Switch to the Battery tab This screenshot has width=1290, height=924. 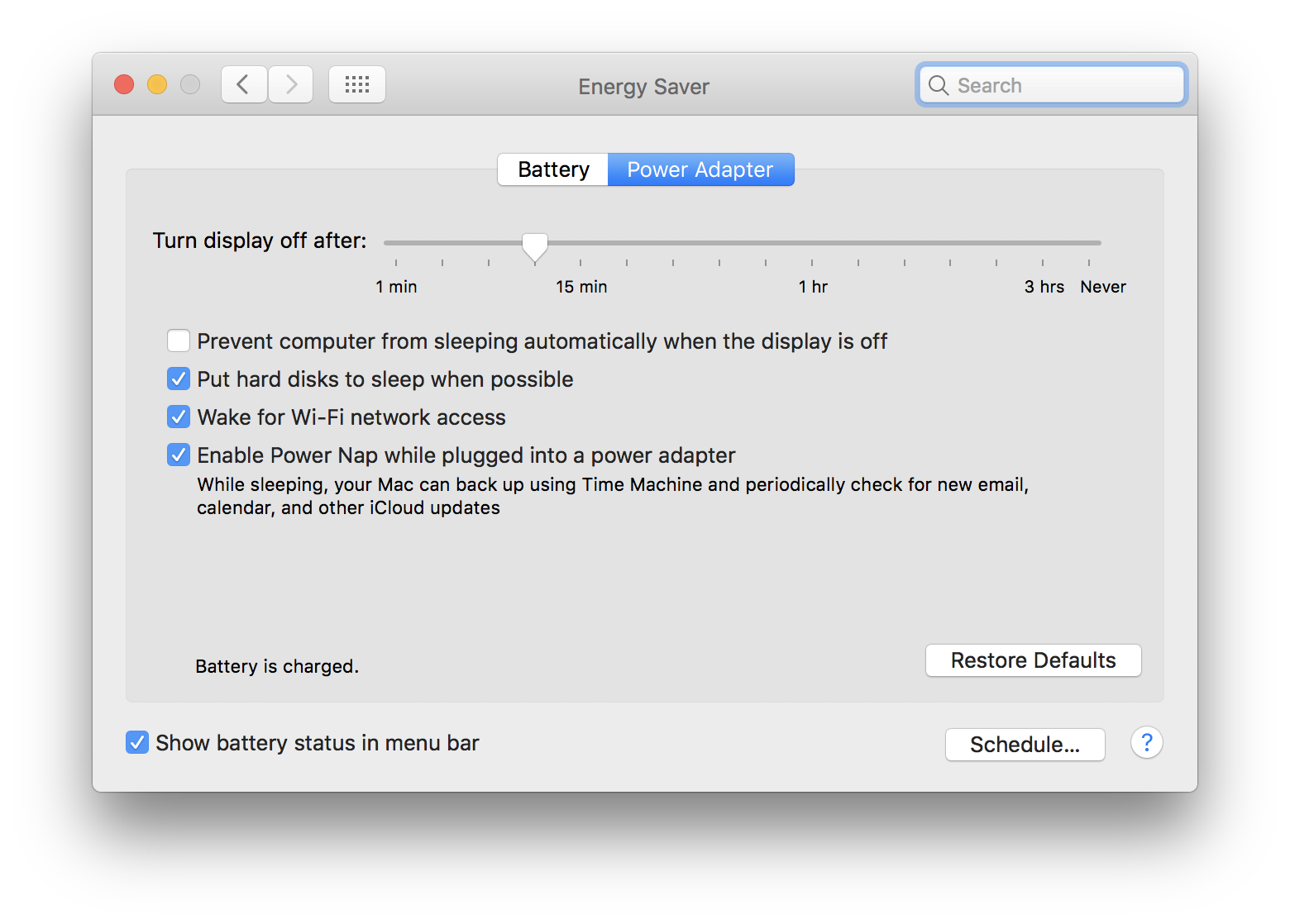tap(553, 169)
